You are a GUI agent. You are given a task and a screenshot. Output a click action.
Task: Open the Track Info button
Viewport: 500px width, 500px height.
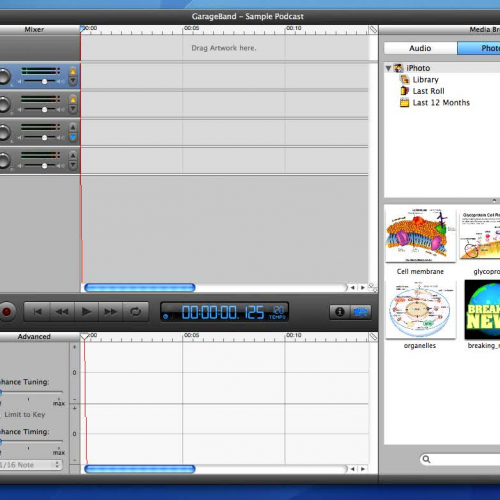340,312
